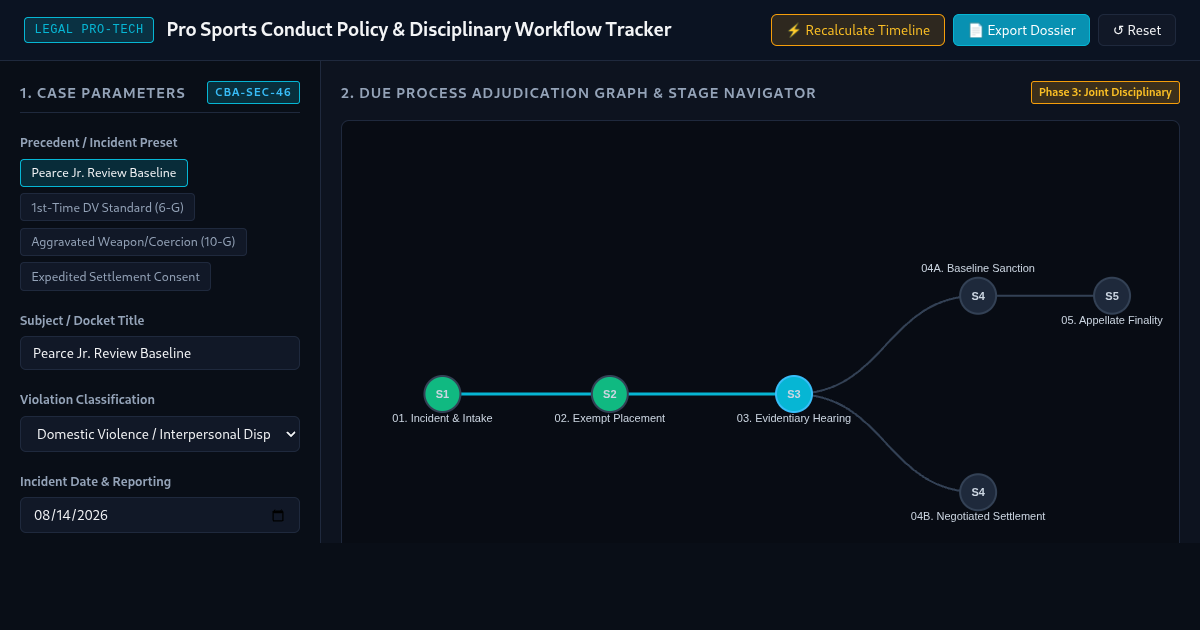The width and height of the screenshot is (1200, 630).
Task: Select the Expedited Settlement Consent preset
Action: click(115, 276)
